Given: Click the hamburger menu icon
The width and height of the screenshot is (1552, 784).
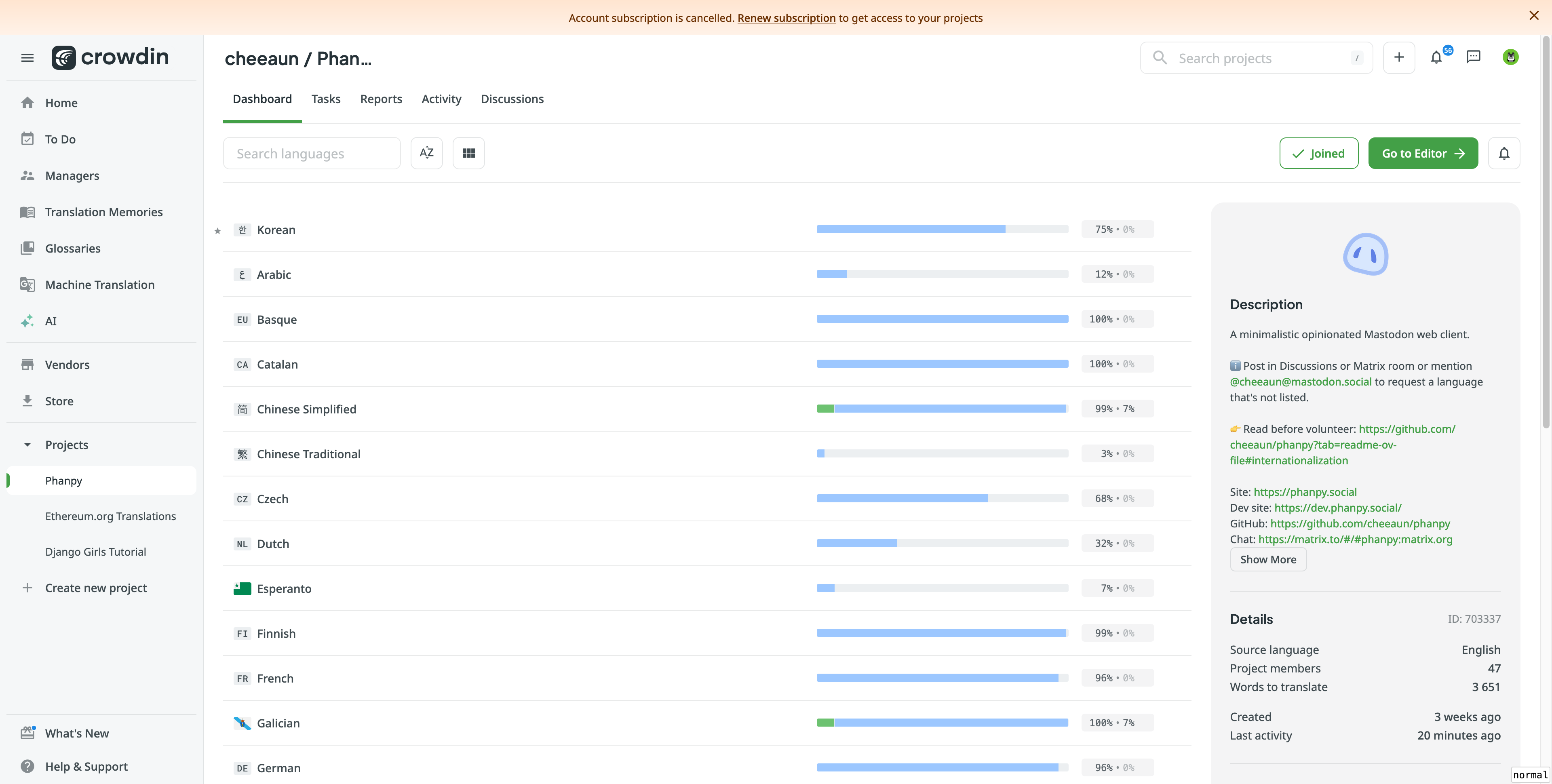Looking at the screenshot, I should (x=27, y=58).
